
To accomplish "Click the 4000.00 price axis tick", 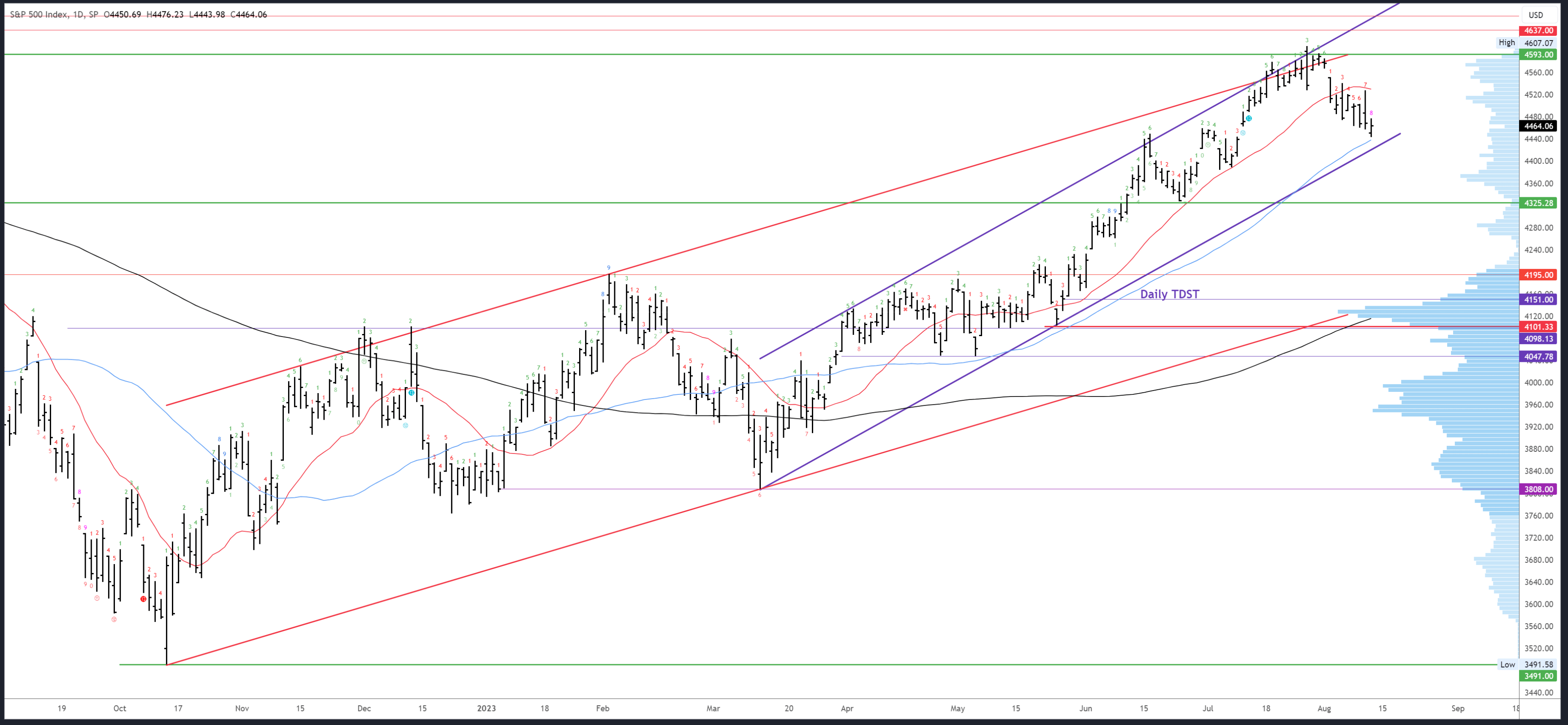I will pyautogui.click(x=1538, y=383).
